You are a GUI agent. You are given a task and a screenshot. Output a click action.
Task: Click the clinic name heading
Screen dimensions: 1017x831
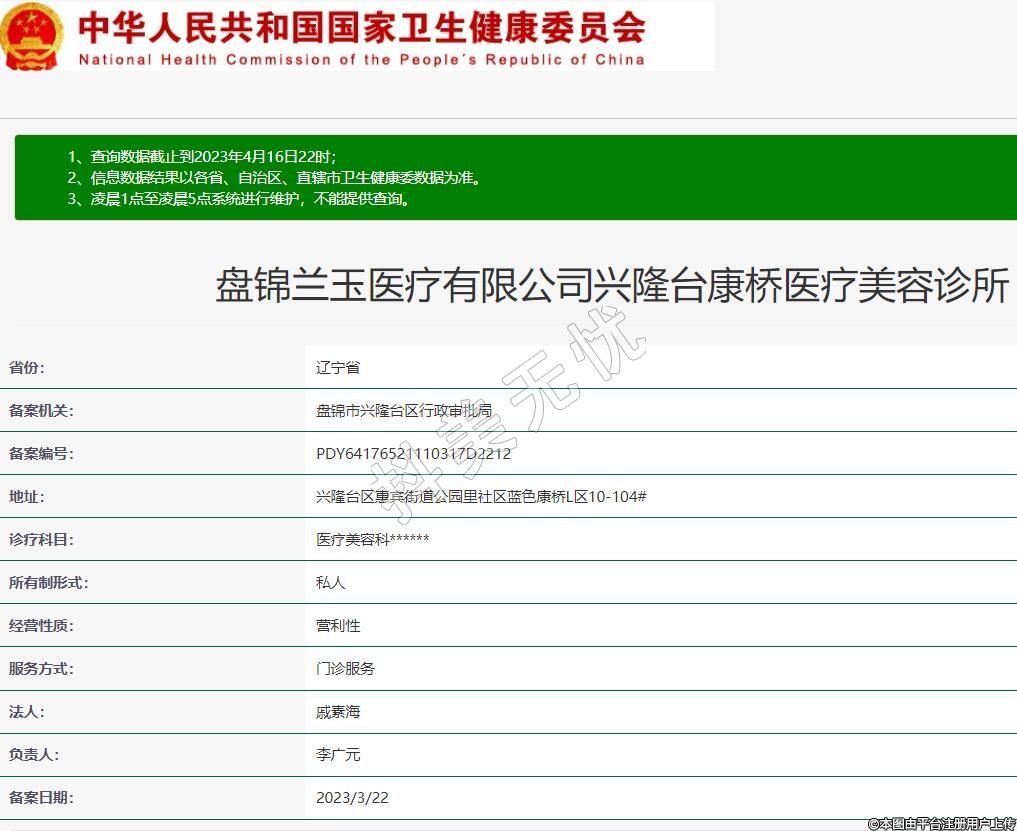tap(612, 287)
